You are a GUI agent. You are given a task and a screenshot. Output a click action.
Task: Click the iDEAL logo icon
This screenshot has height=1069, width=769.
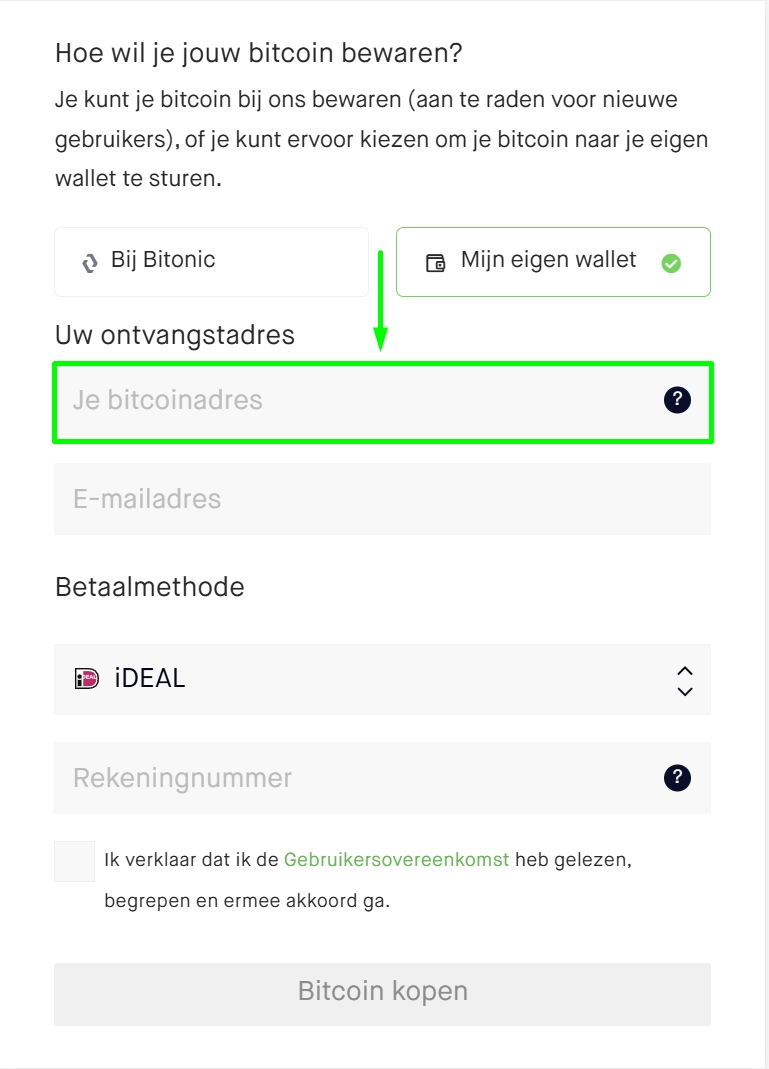[87, 679]
